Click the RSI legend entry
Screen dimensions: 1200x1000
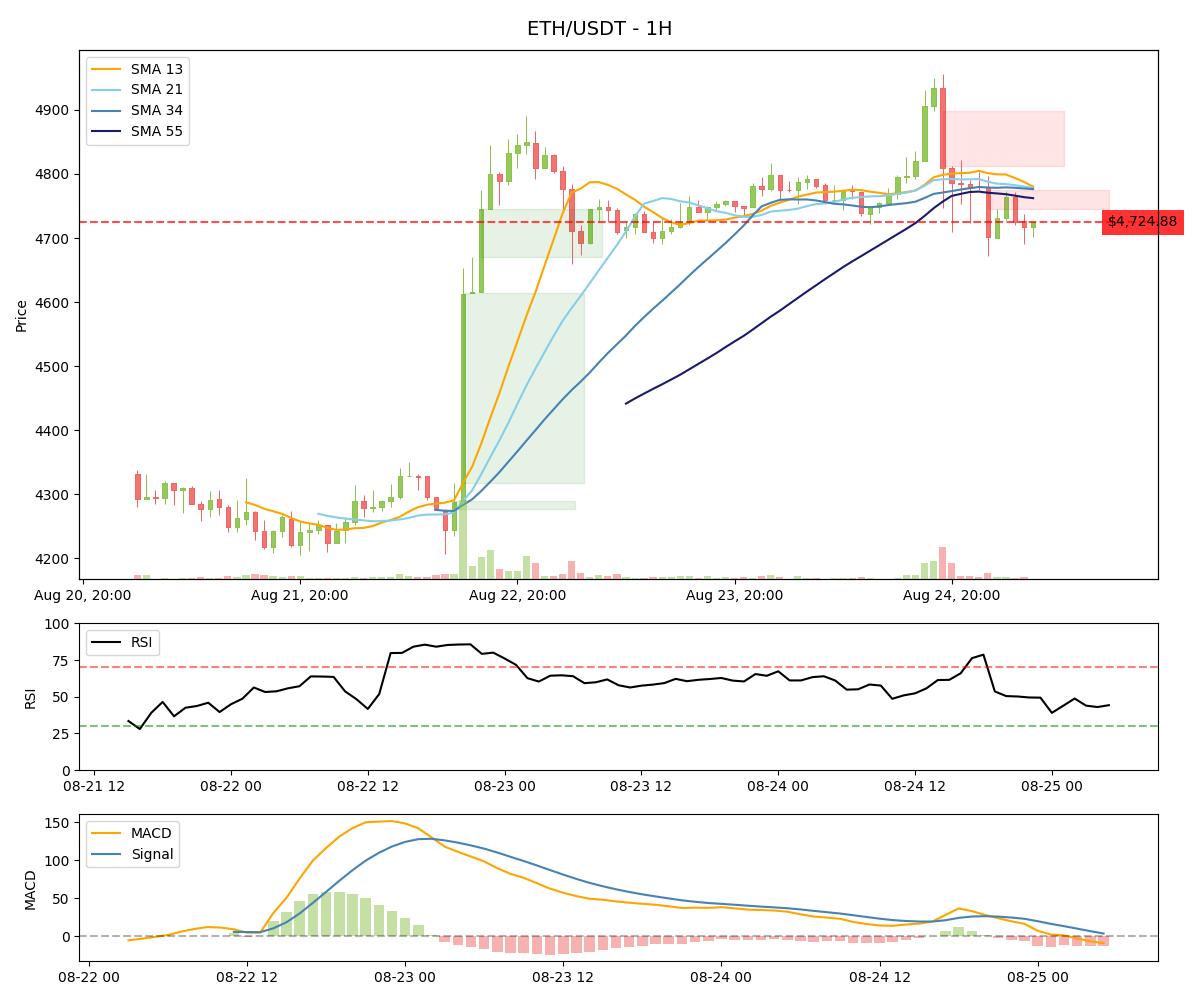point(122,642)
